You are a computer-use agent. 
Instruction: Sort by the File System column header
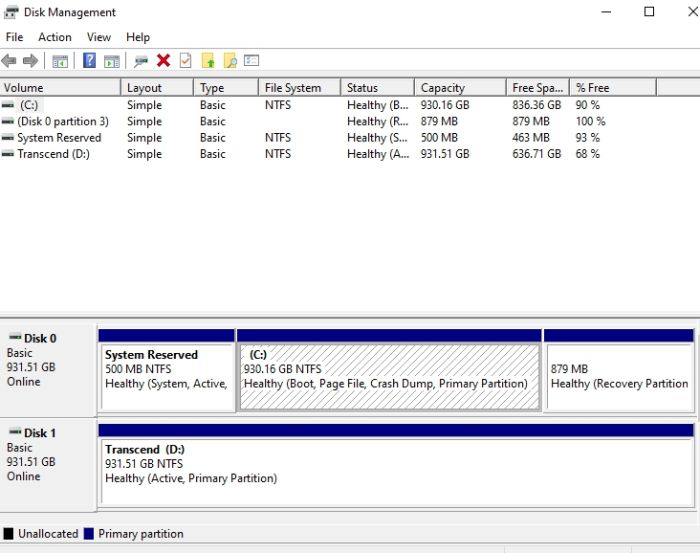pos(300,87)
